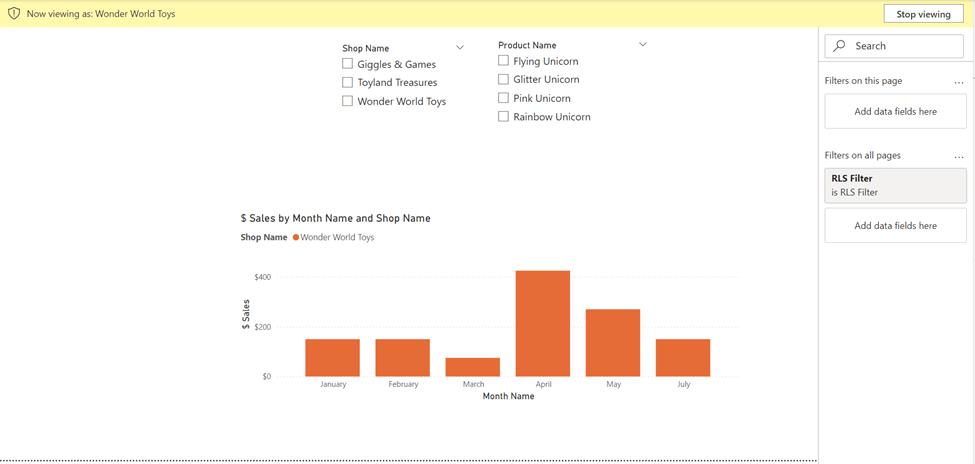Expand the Shop Name slicer chevron

[x=460, y=47]
